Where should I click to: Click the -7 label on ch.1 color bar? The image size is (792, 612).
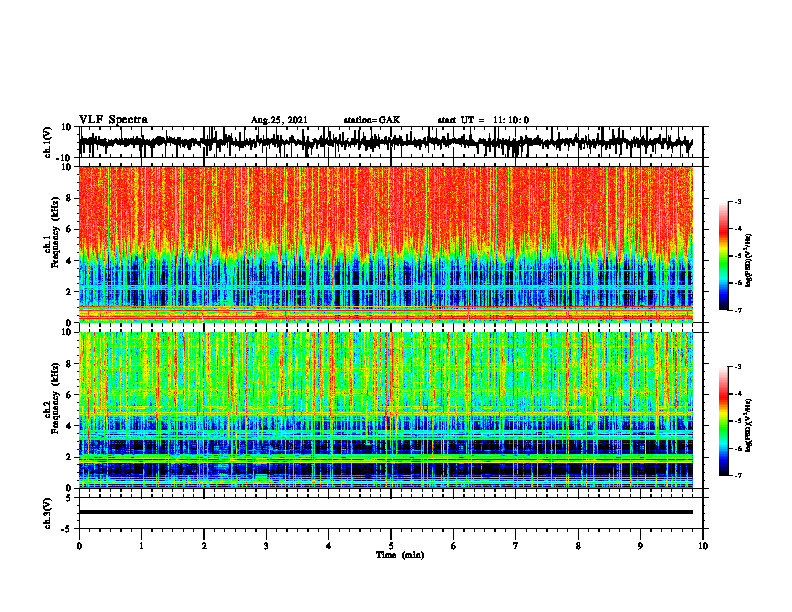coord(738,310)
